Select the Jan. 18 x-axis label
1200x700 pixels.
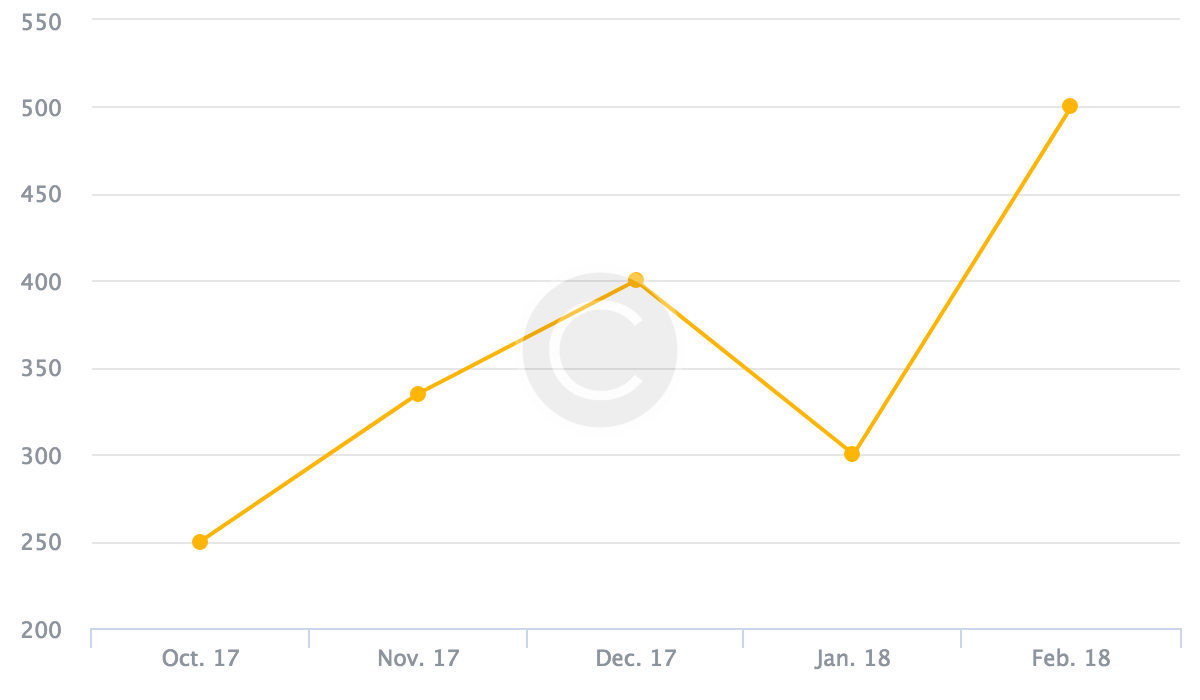(x=852, y=659)
